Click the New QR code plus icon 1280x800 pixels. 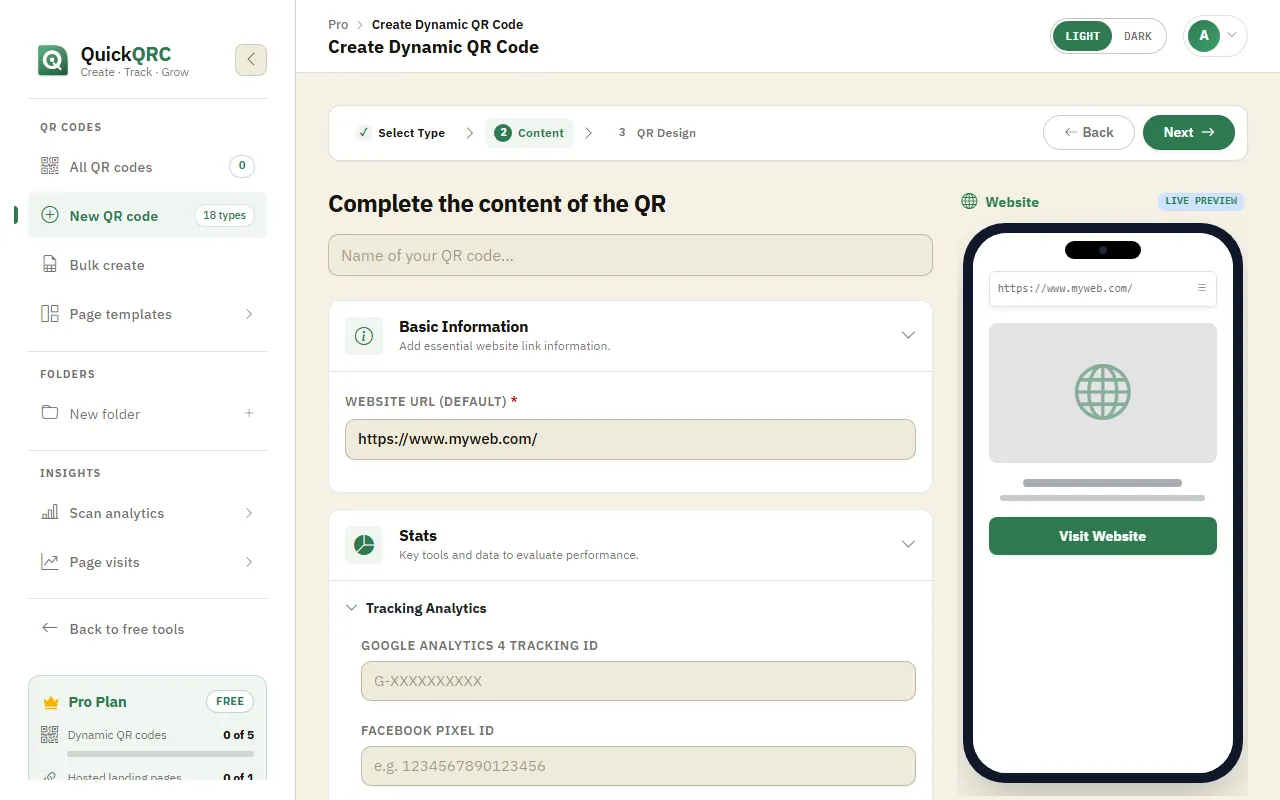50,216
